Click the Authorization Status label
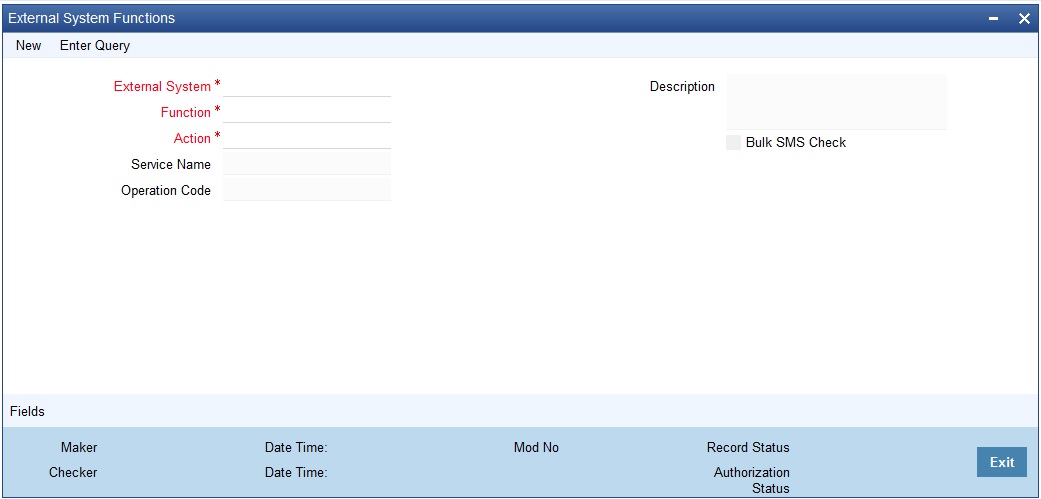This screenshot has width=1041, height=499. [752, 480]
